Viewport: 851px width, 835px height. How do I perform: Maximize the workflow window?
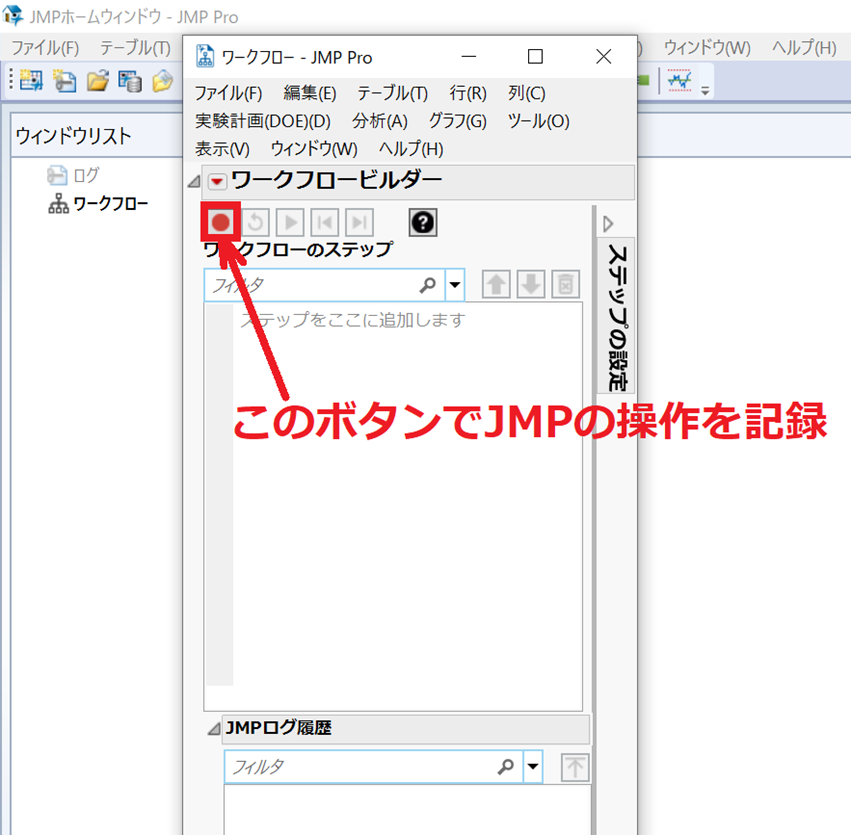(x=535, y=56)
